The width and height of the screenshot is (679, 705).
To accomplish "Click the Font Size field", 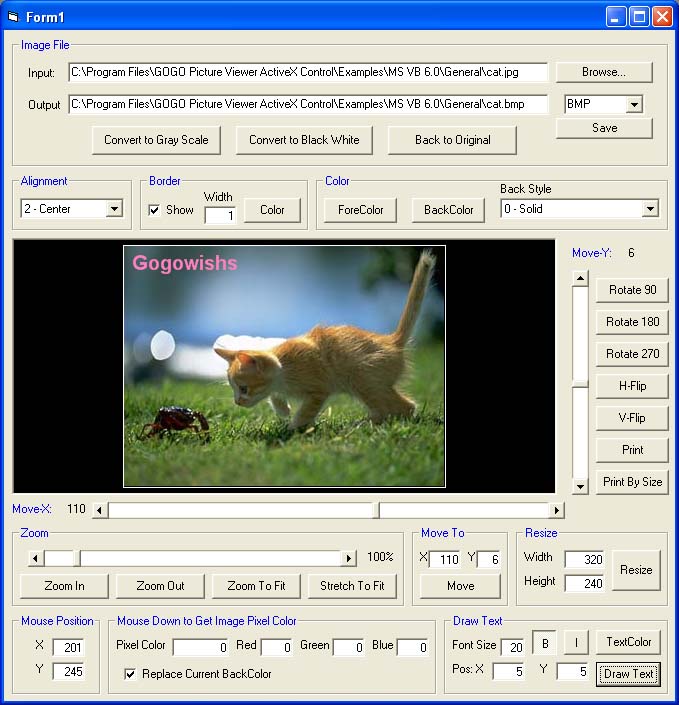I will point(512,647).
